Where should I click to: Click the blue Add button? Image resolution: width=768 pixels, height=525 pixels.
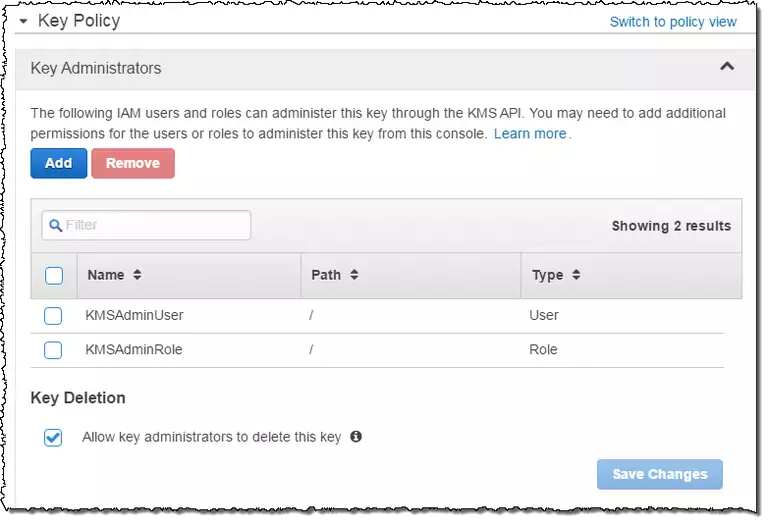click(59, 163)
